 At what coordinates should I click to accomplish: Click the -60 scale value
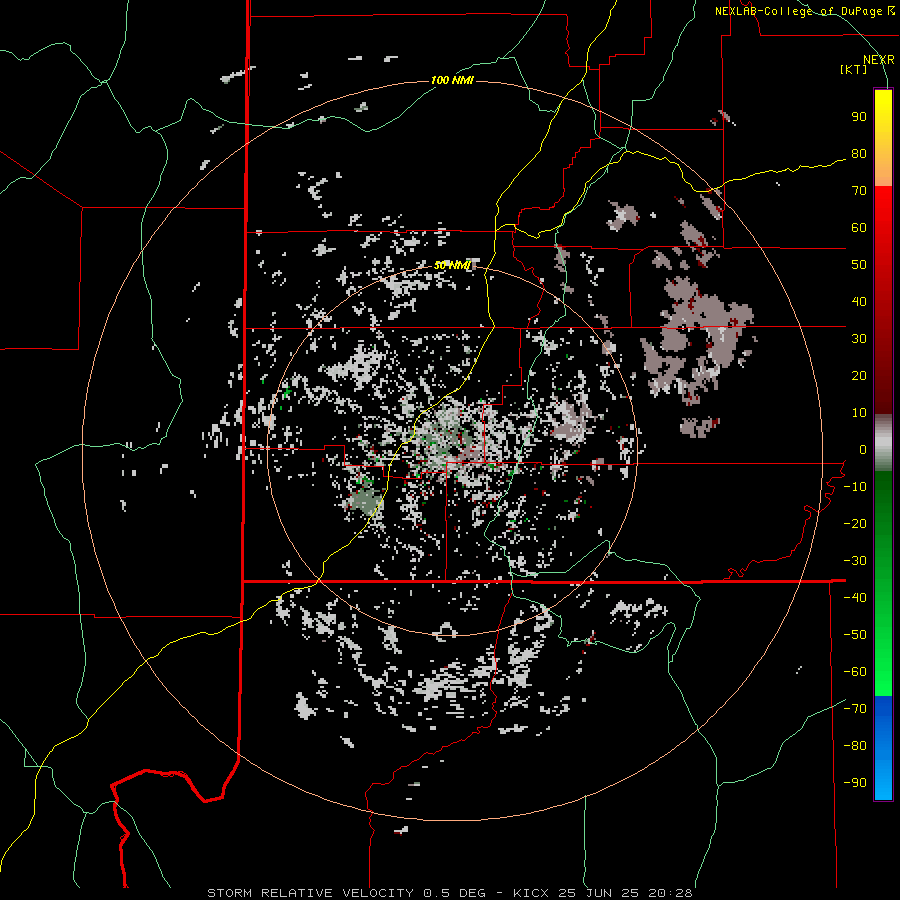tap(855, 672)
